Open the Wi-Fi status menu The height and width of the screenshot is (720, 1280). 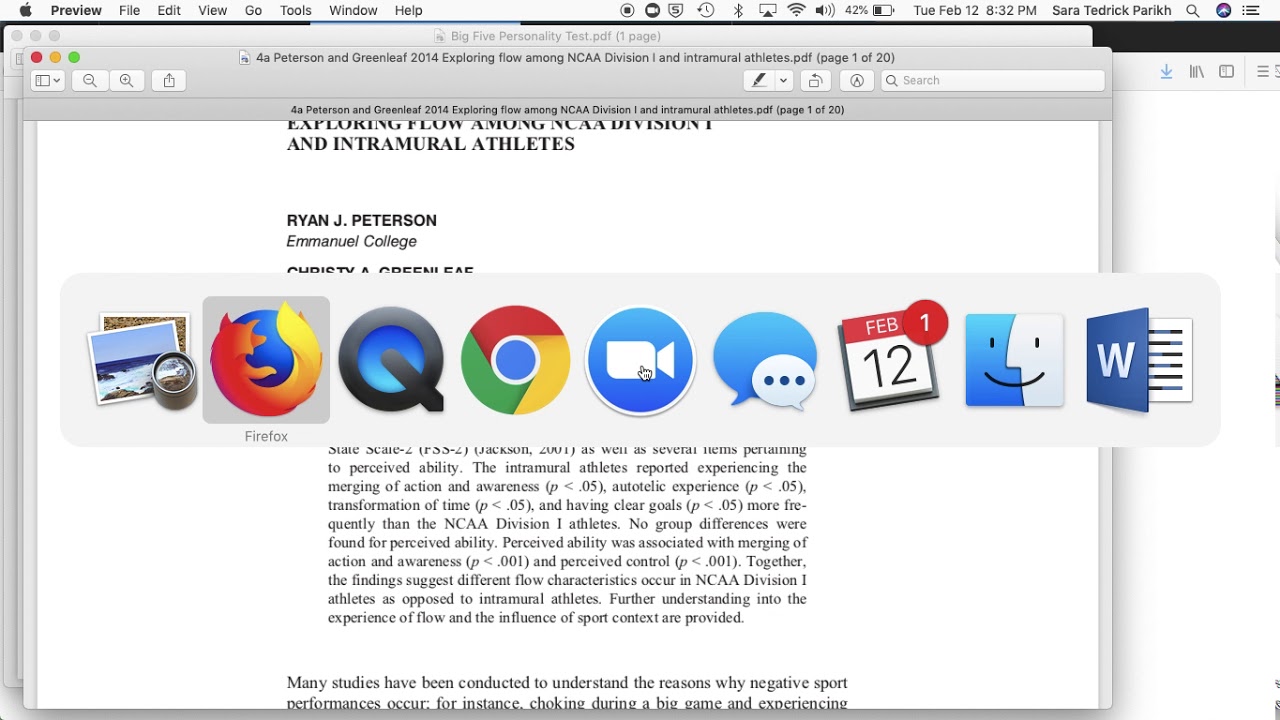coord(797,10)
